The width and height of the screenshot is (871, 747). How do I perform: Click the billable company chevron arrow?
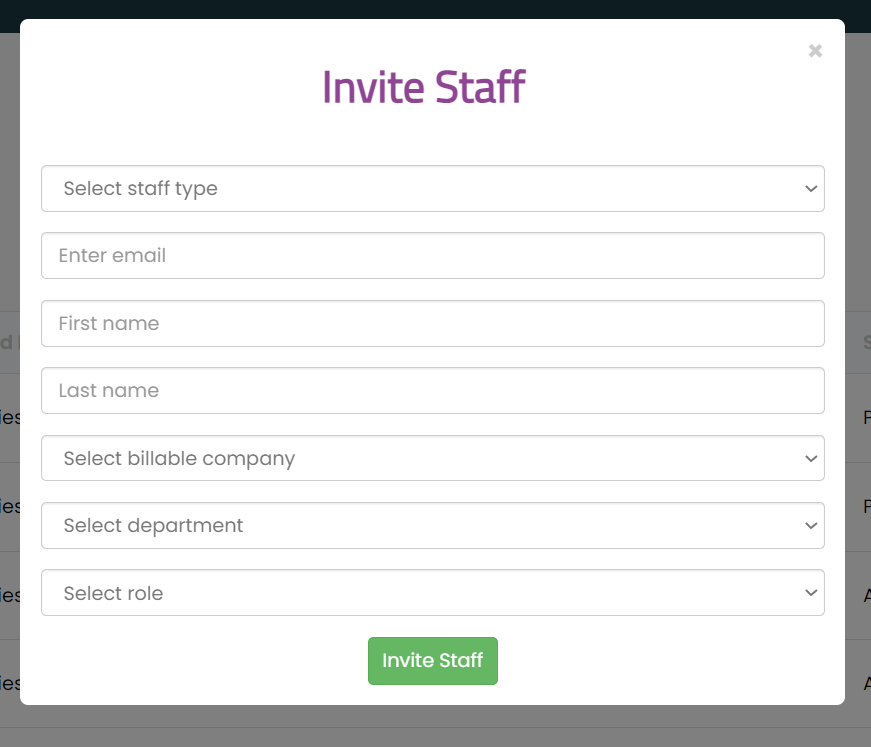tap(810, 459)
